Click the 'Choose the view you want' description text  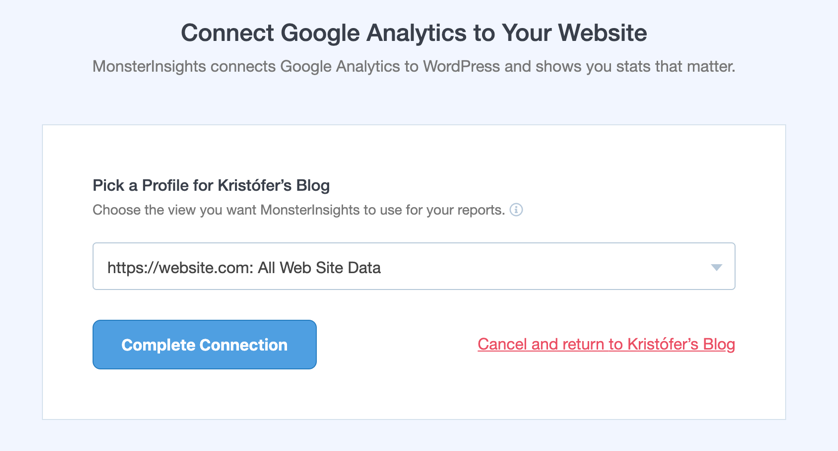(x=298, y=210)
